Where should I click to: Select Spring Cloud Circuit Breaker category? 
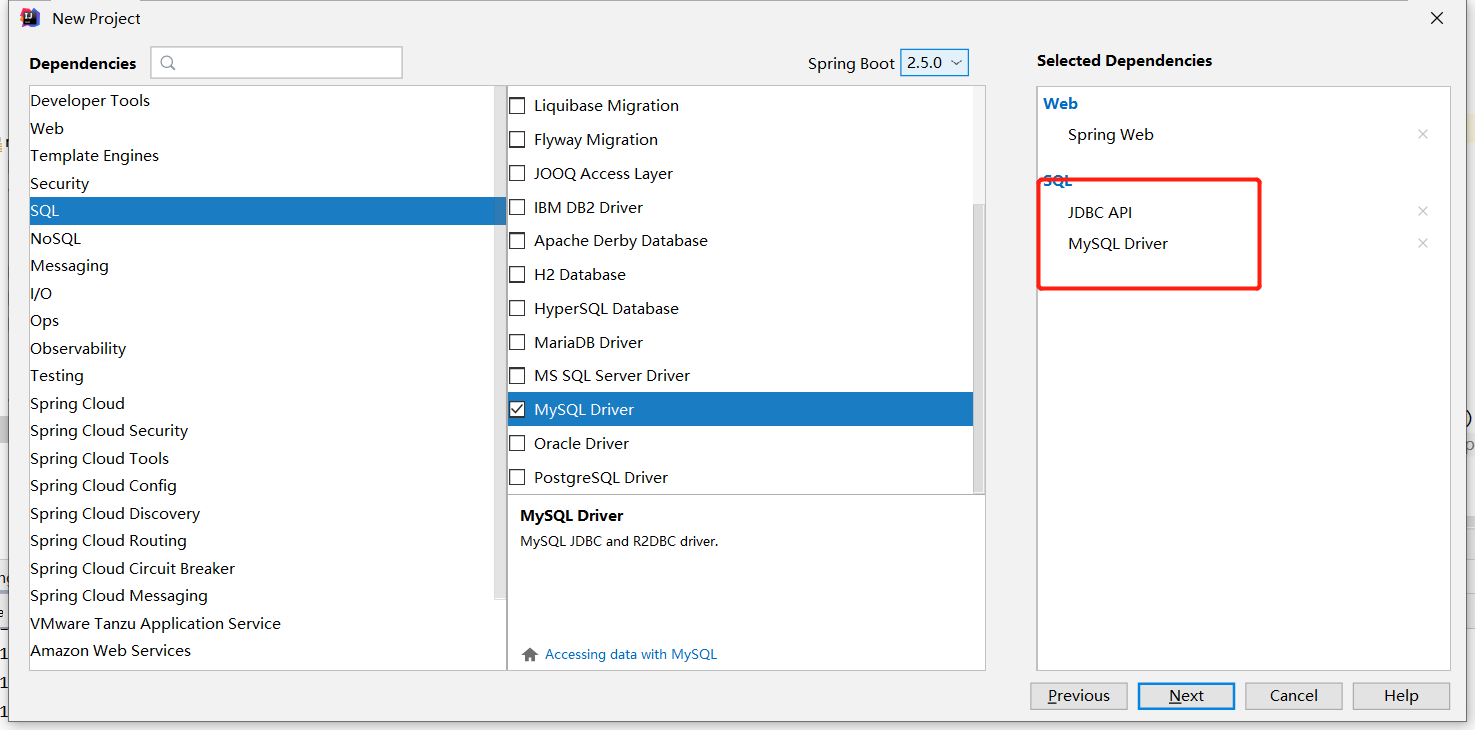coord(262,568)
